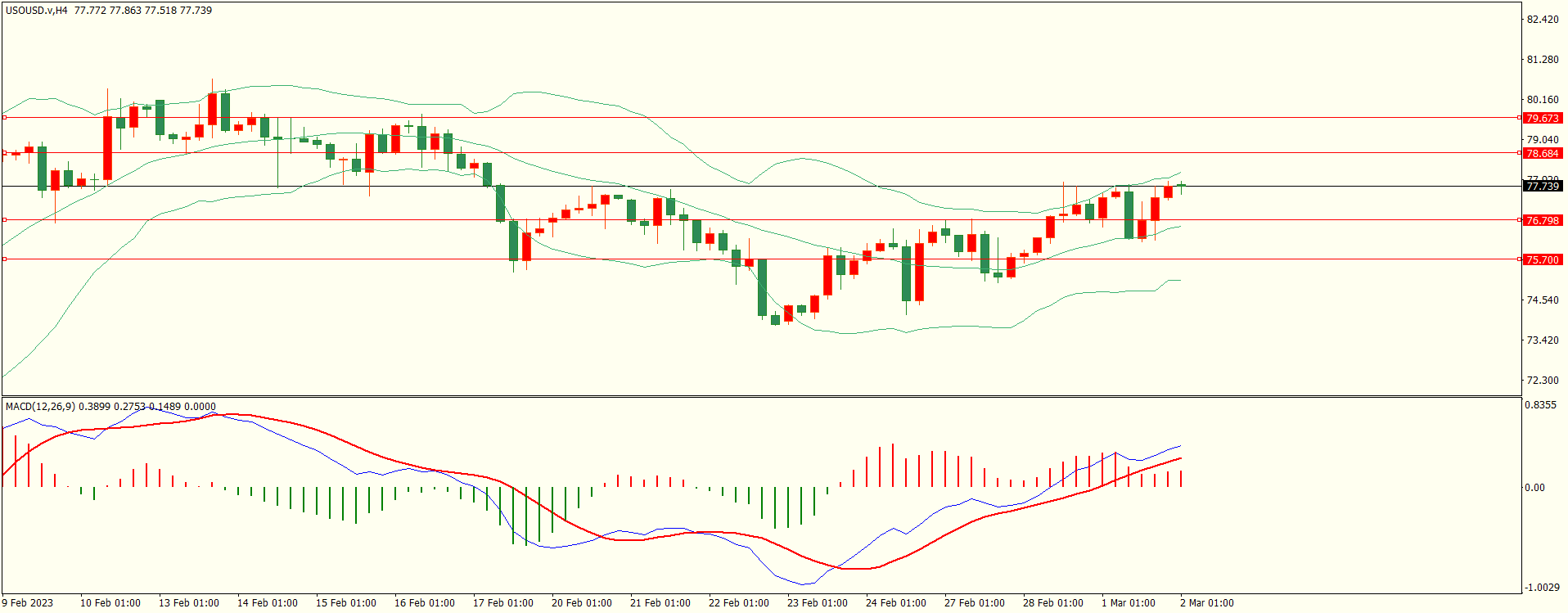
Task: Select left handle of 78.684 line
Action: click(4, 153)
